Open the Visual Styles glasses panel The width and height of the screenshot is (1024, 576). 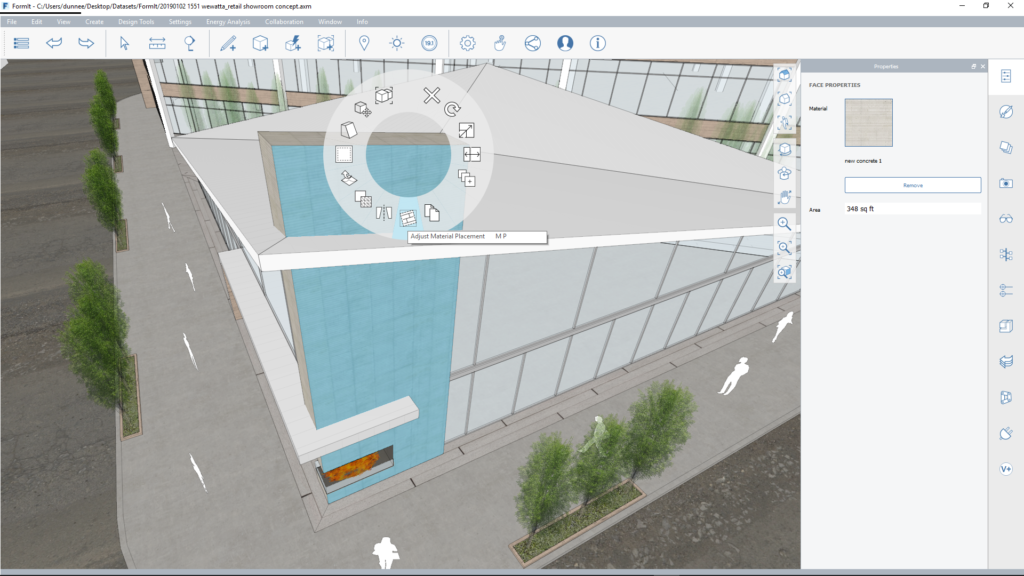(1005, 219)
